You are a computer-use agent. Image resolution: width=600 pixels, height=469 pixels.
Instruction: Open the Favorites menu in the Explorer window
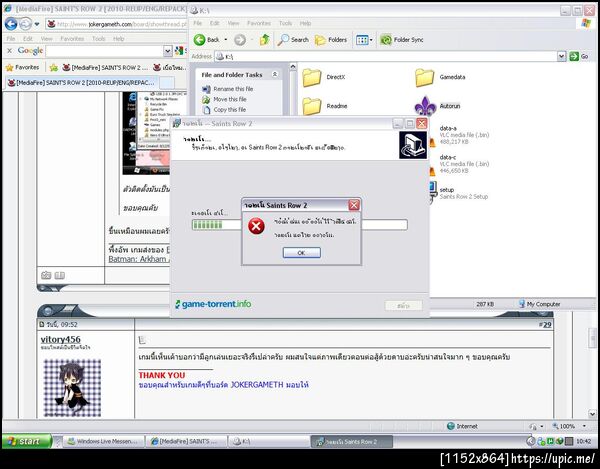coord(259,23)
